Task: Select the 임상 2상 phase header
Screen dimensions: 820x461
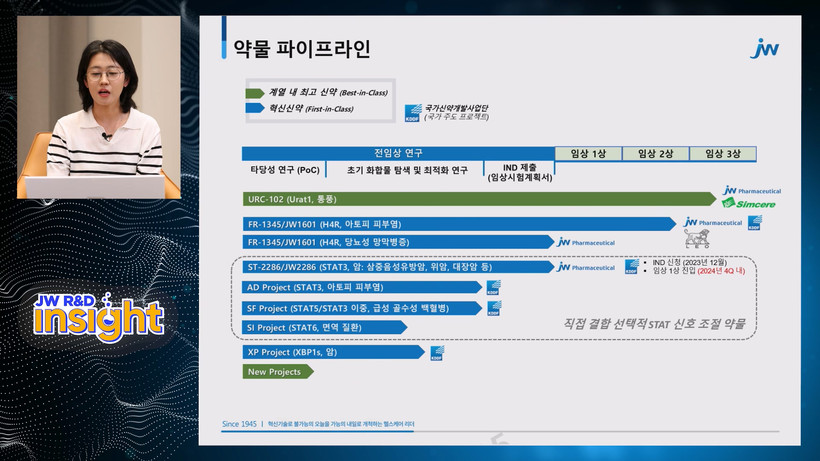Action: [655, 153]
